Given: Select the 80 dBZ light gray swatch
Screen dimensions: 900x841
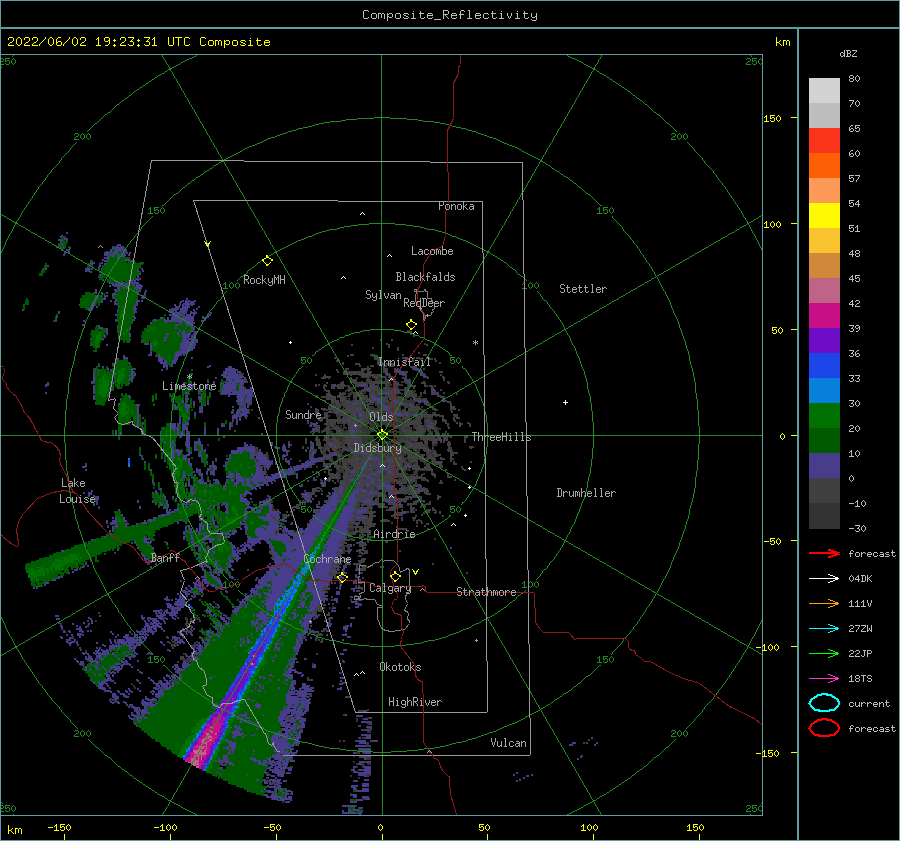Looking at the screenshot, I should click(x=824, y=91).
